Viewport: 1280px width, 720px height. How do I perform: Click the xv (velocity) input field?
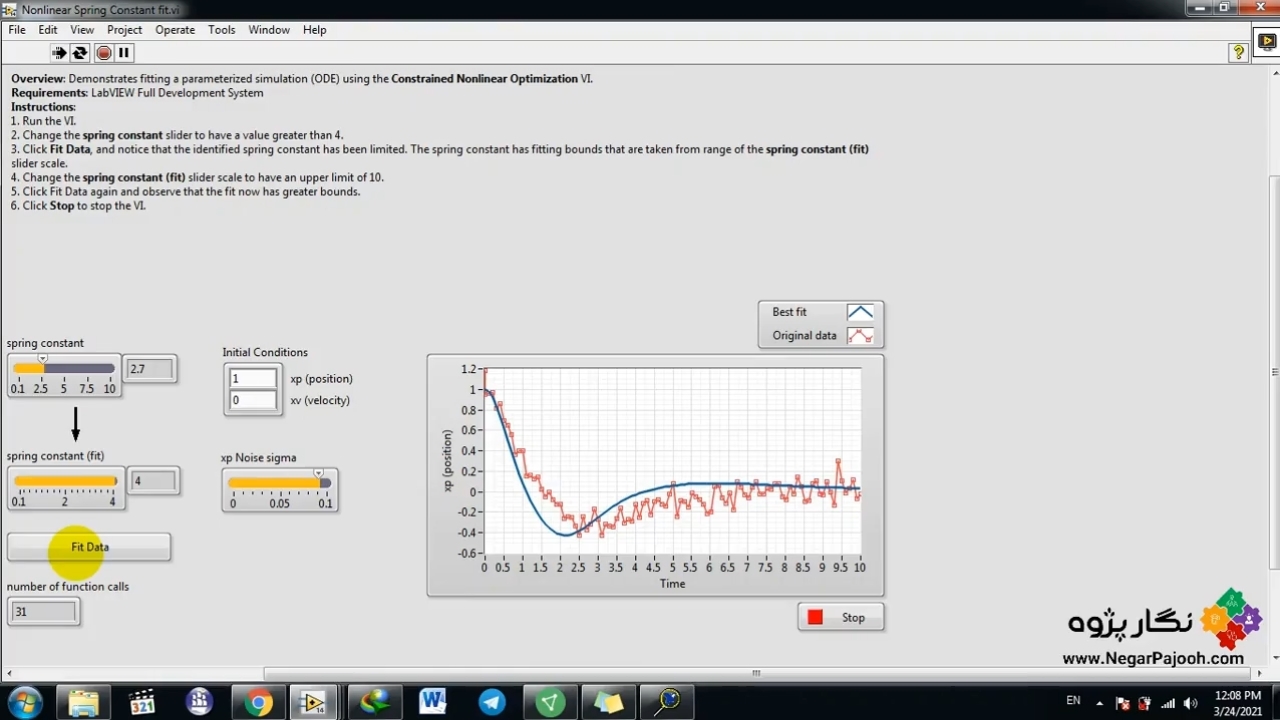(253, 400)
